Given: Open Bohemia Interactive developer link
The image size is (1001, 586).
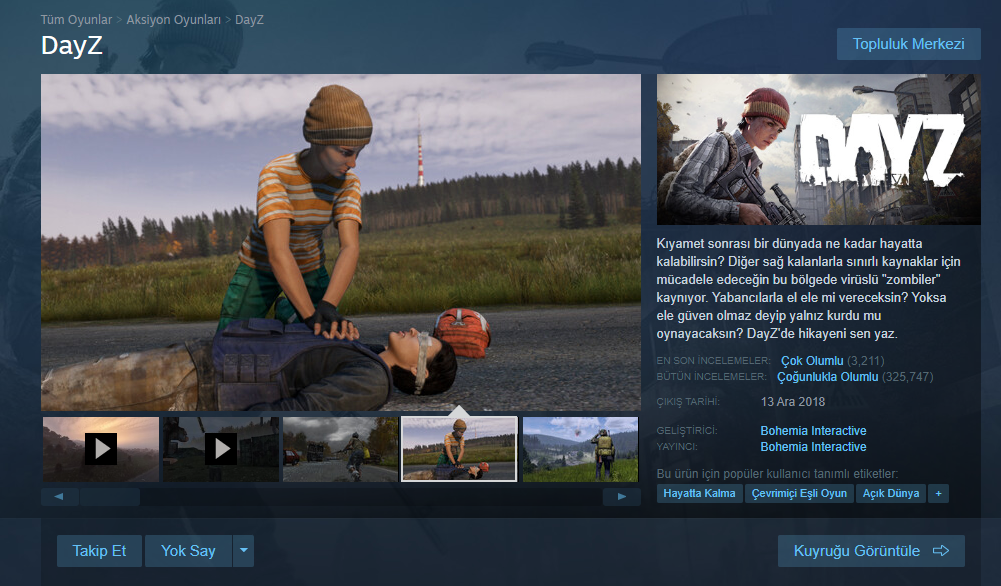Looking at the screenshot, I should click(x=813, y=431).
